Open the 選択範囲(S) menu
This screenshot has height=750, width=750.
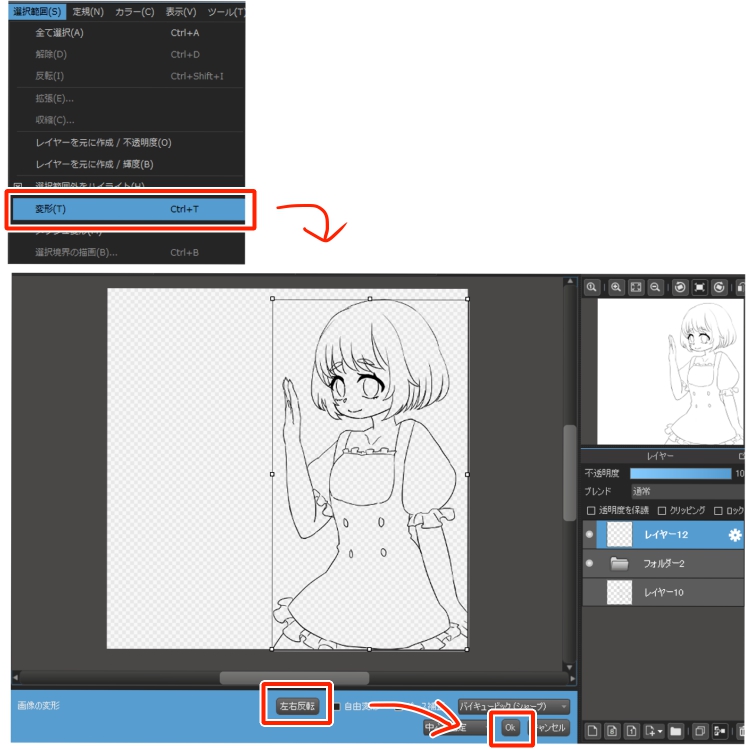(x=37, y=11)
